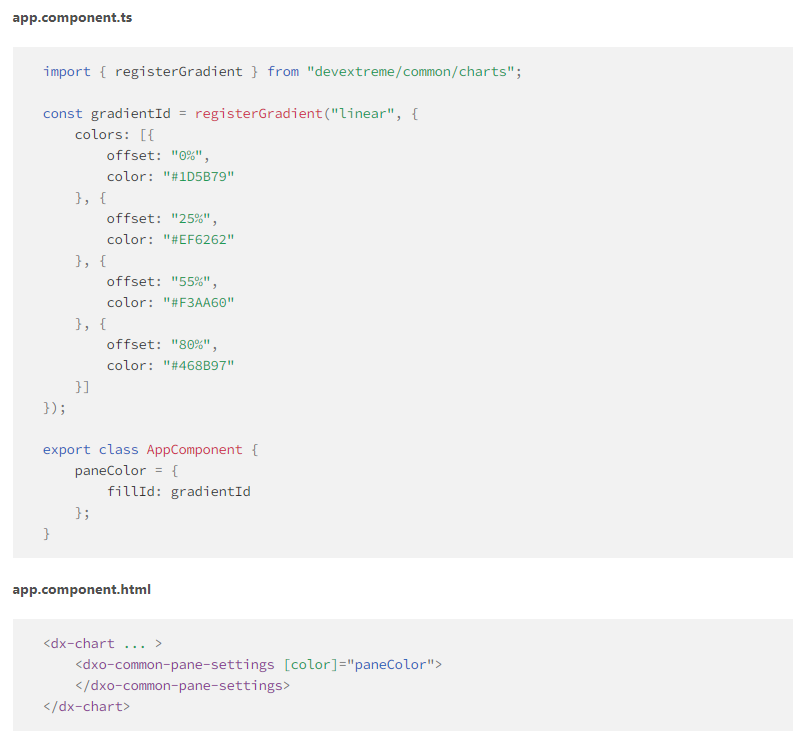The height and width of the screenshot is (744, 809).
Task: Click the red registerGradient function call
Action: coord(258,114)
